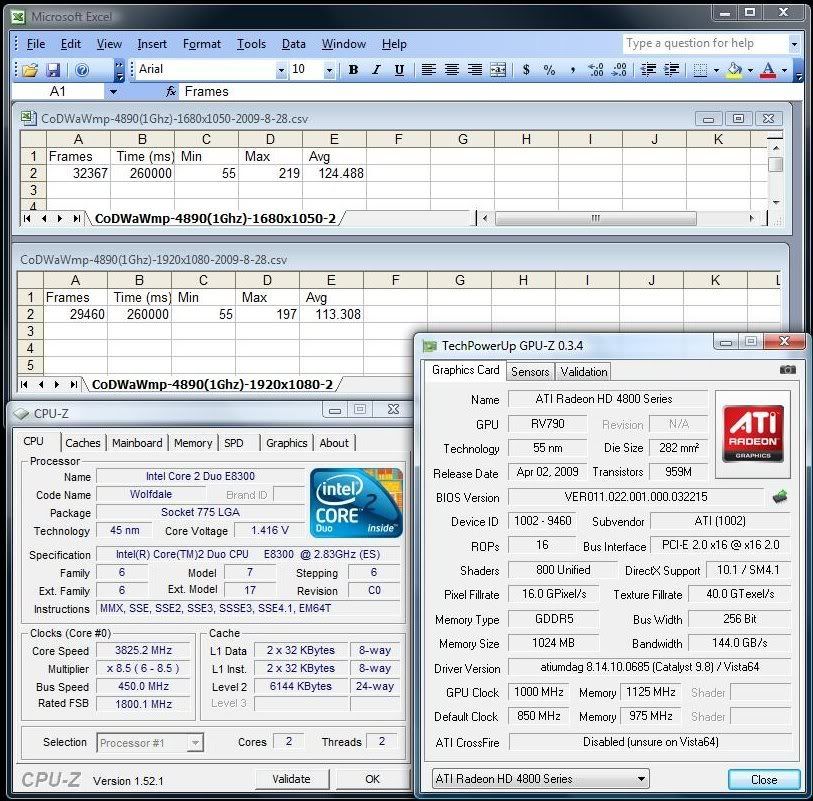Open the Name Box dropdown arrow
Viewport: 813px width, 801px height.
(113, 92)
